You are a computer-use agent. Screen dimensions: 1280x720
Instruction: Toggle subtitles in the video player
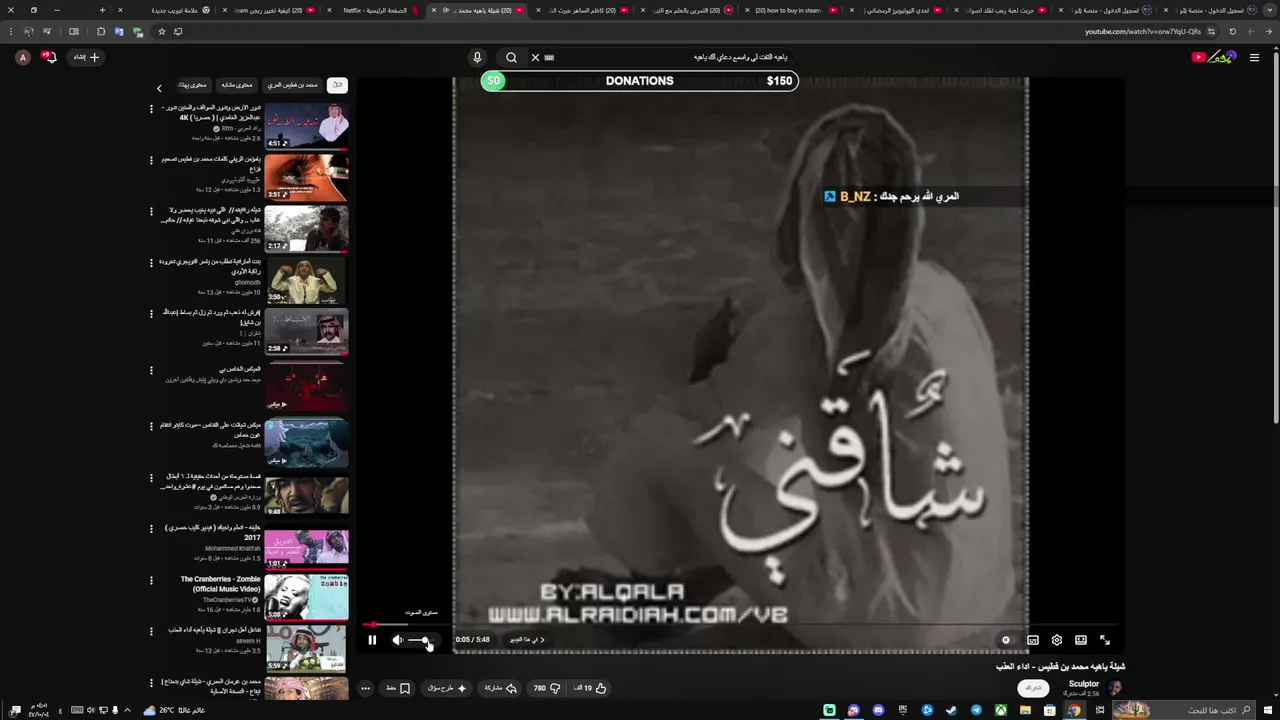(1033, 640)
